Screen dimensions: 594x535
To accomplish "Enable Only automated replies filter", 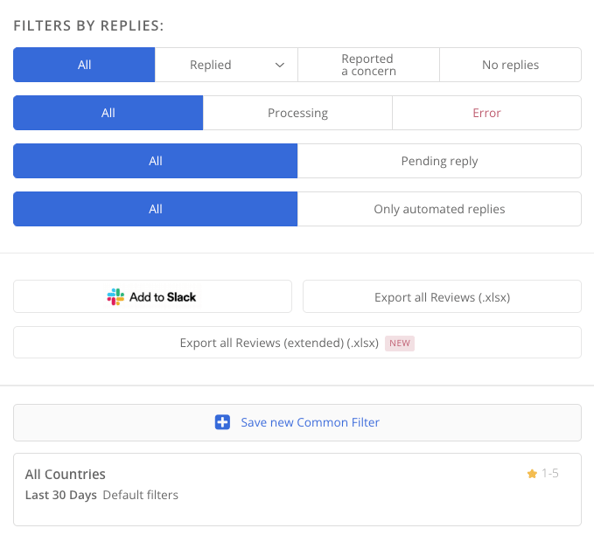I will pyautogui.click(x=439, y=209).
